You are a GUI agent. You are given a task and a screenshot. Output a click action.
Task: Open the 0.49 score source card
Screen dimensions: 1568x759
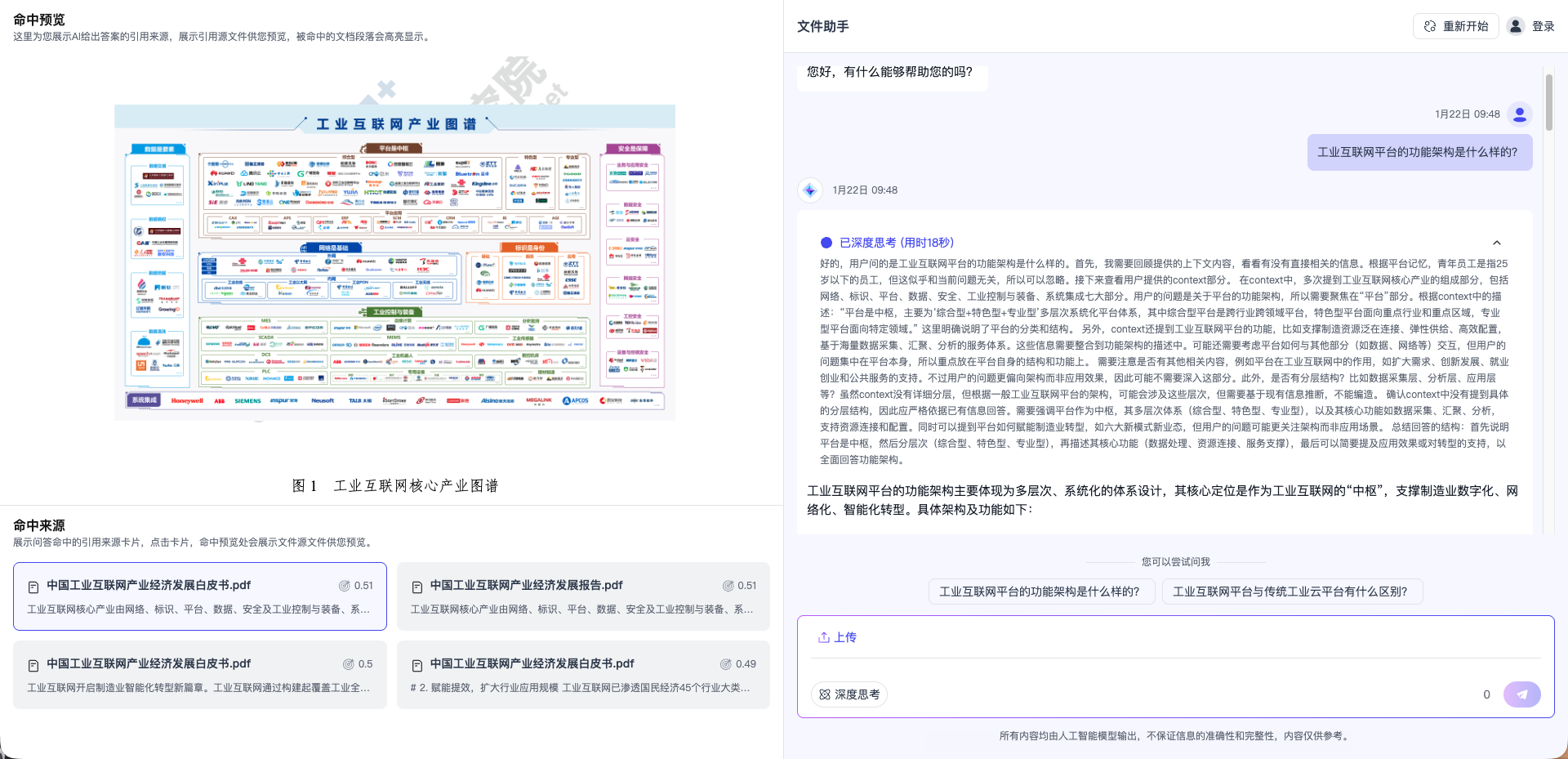click(583, 675)
